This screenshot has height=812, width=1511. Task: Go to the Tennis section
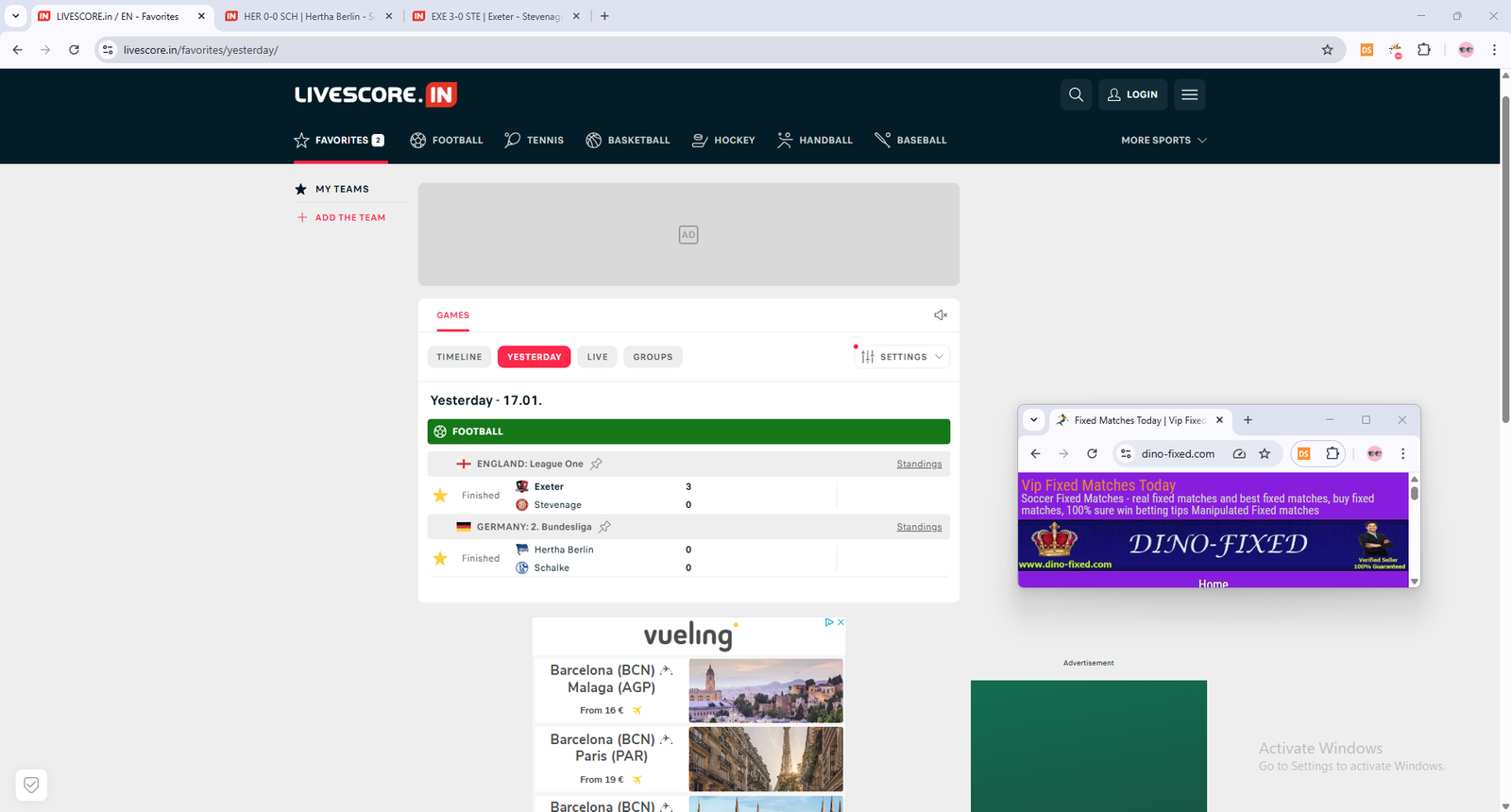click(x=534, y=140)
